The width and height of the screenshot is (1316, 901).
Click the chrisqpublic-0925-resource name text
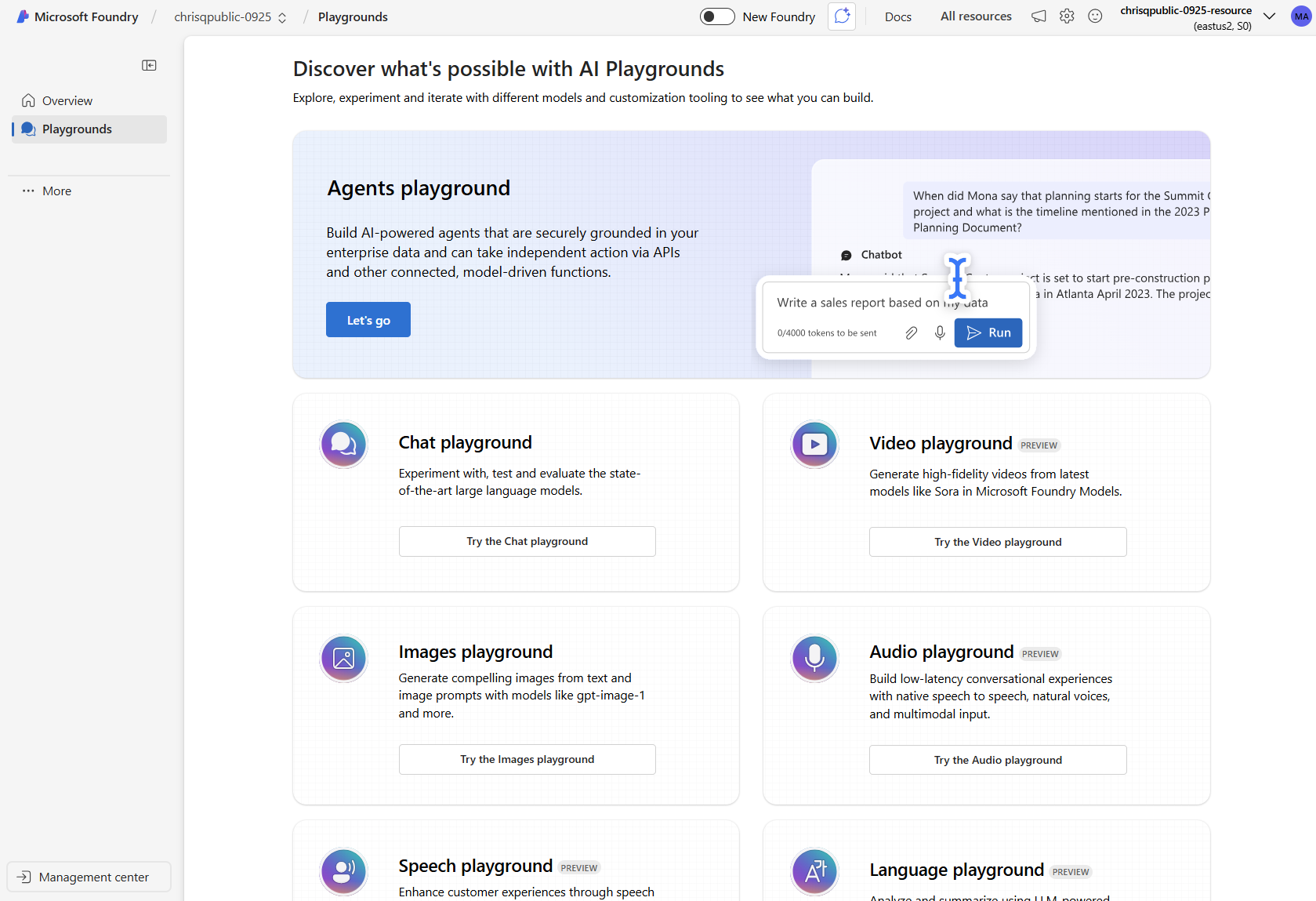(1186, 10)
